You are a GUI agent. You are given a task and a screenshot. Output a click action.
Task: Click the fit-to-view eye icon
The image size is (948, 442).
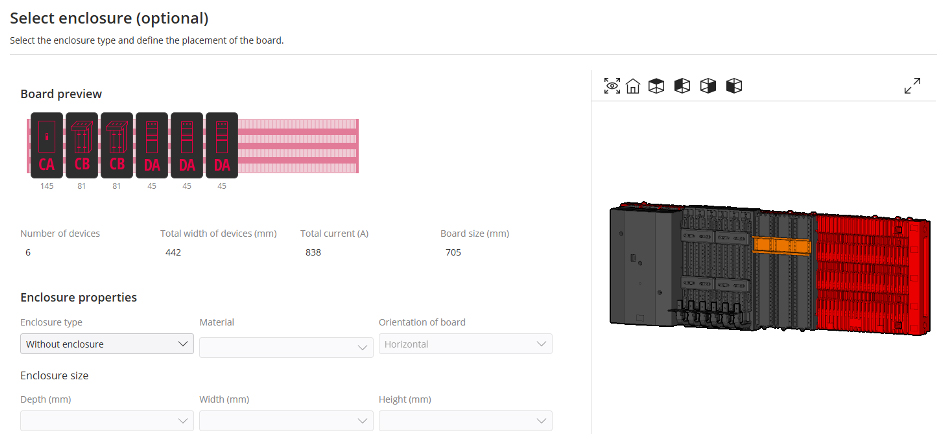[612, 87]
